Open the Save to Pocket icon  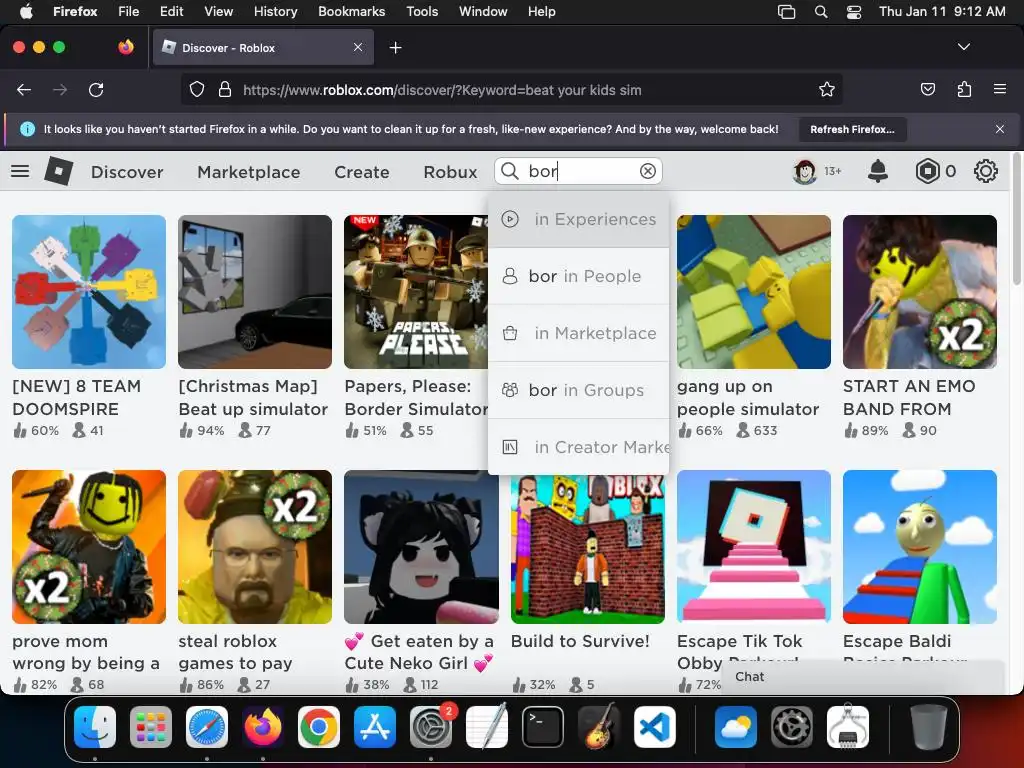pos(927,89)
